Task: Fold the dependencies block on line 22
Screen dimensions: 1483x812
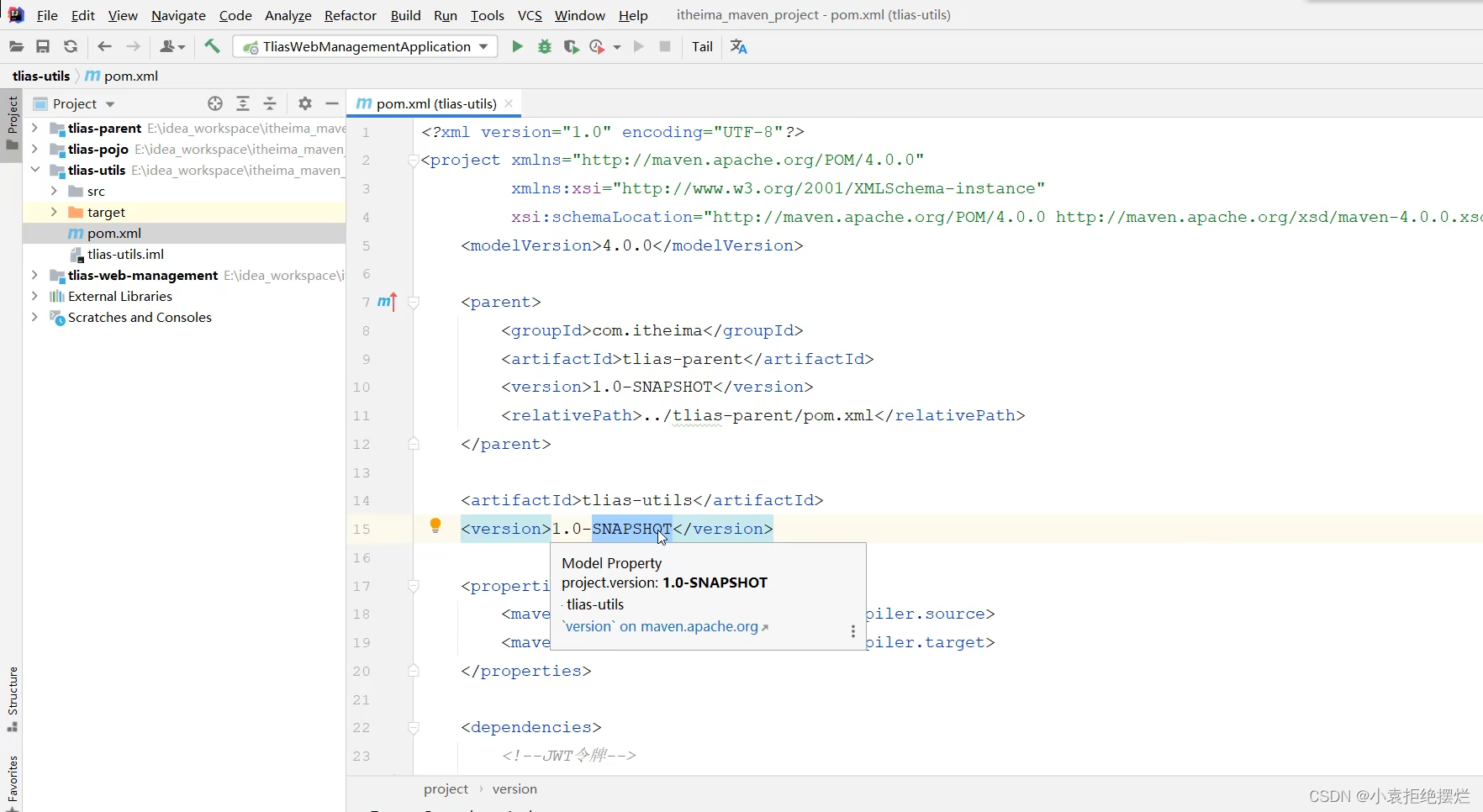Action: (414, 727)
